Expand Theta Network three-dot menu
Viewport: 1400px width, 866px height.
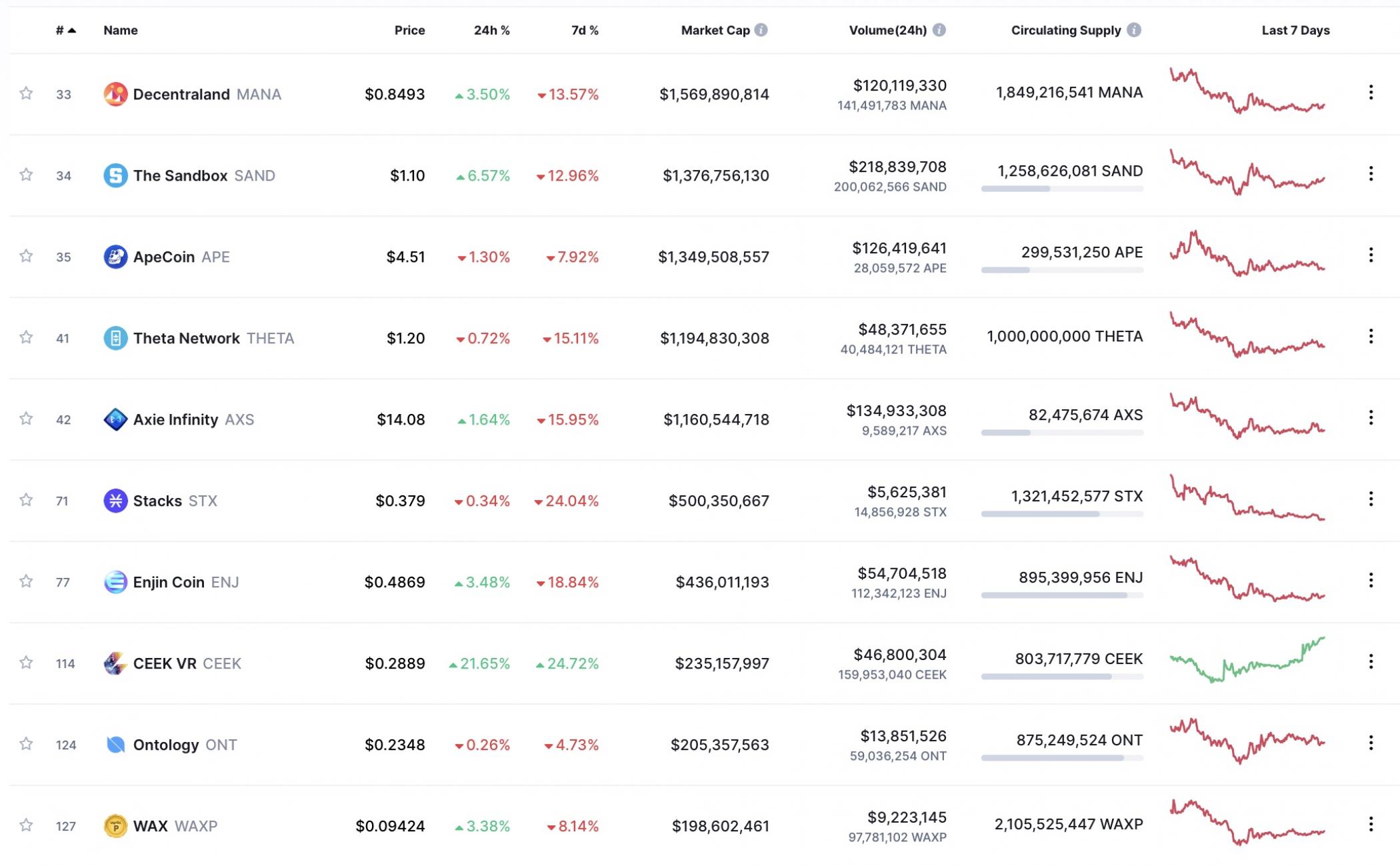tap(1371, 337)
